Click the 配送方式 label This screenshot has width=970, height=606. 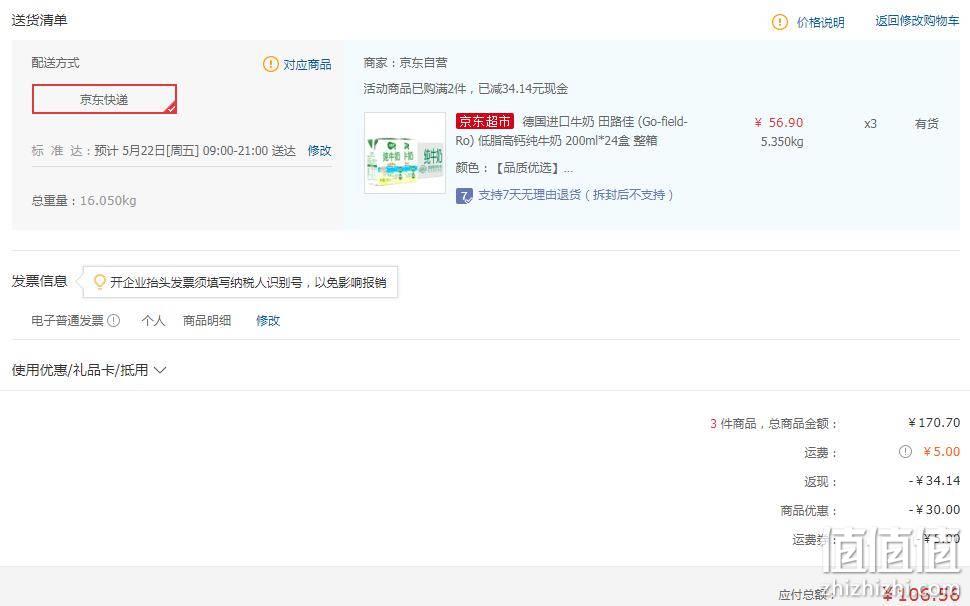pos(56,62)
